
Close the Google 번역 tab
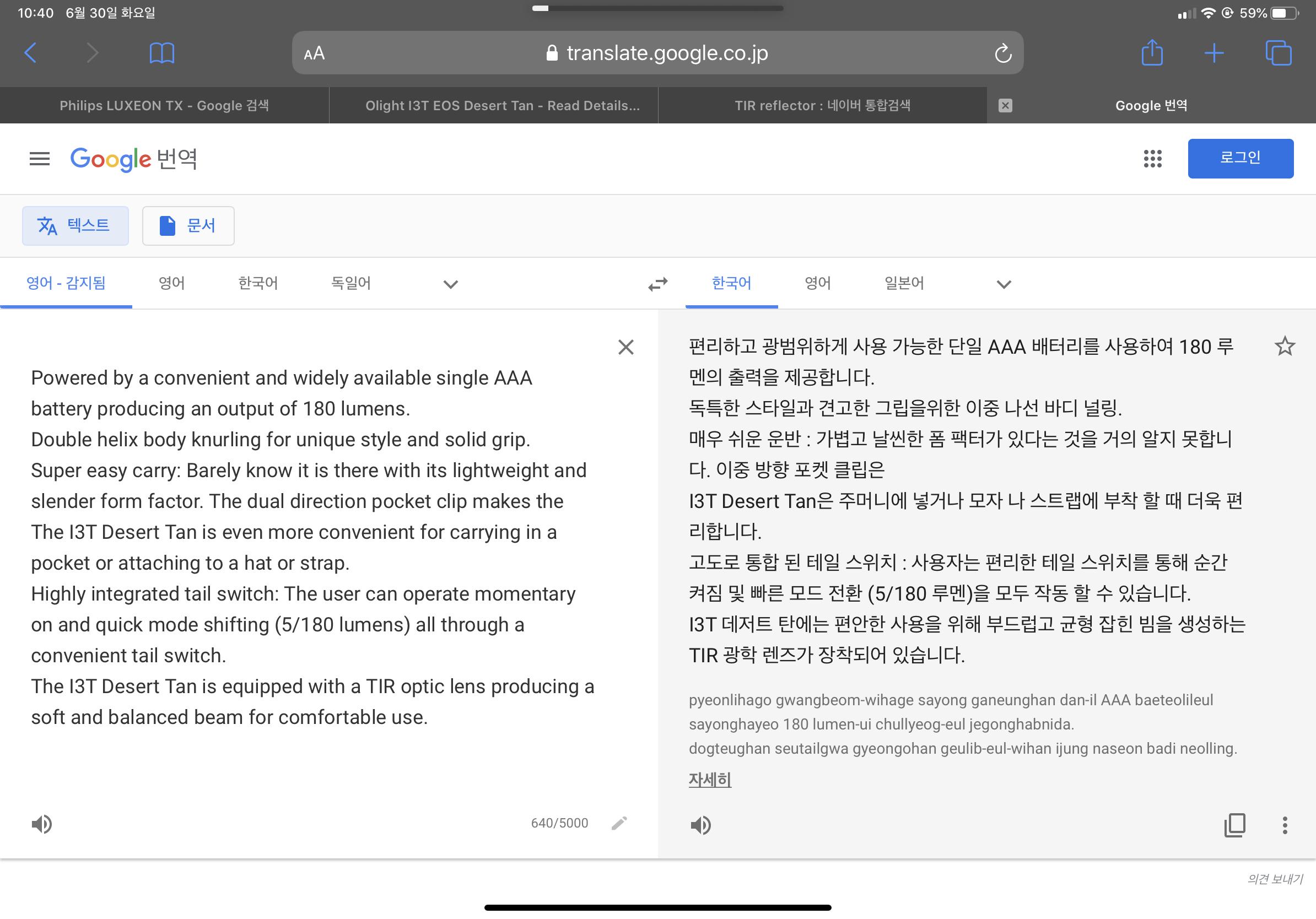pyautogui.click(x=1005, y=105)
